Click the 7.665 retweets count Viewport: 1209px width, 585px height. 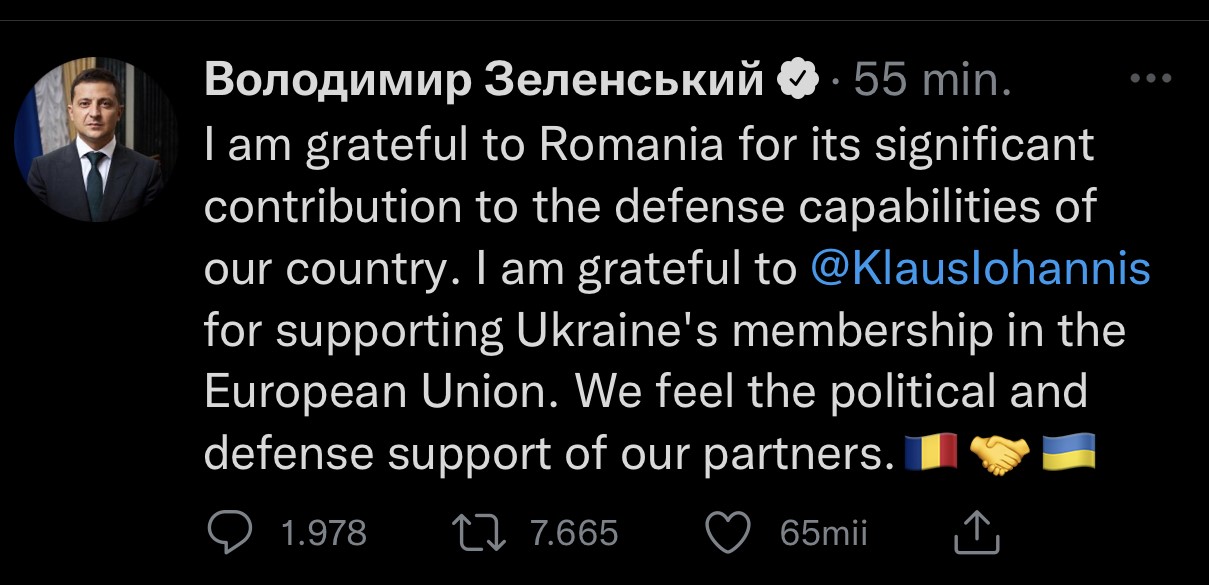(573, 533)
